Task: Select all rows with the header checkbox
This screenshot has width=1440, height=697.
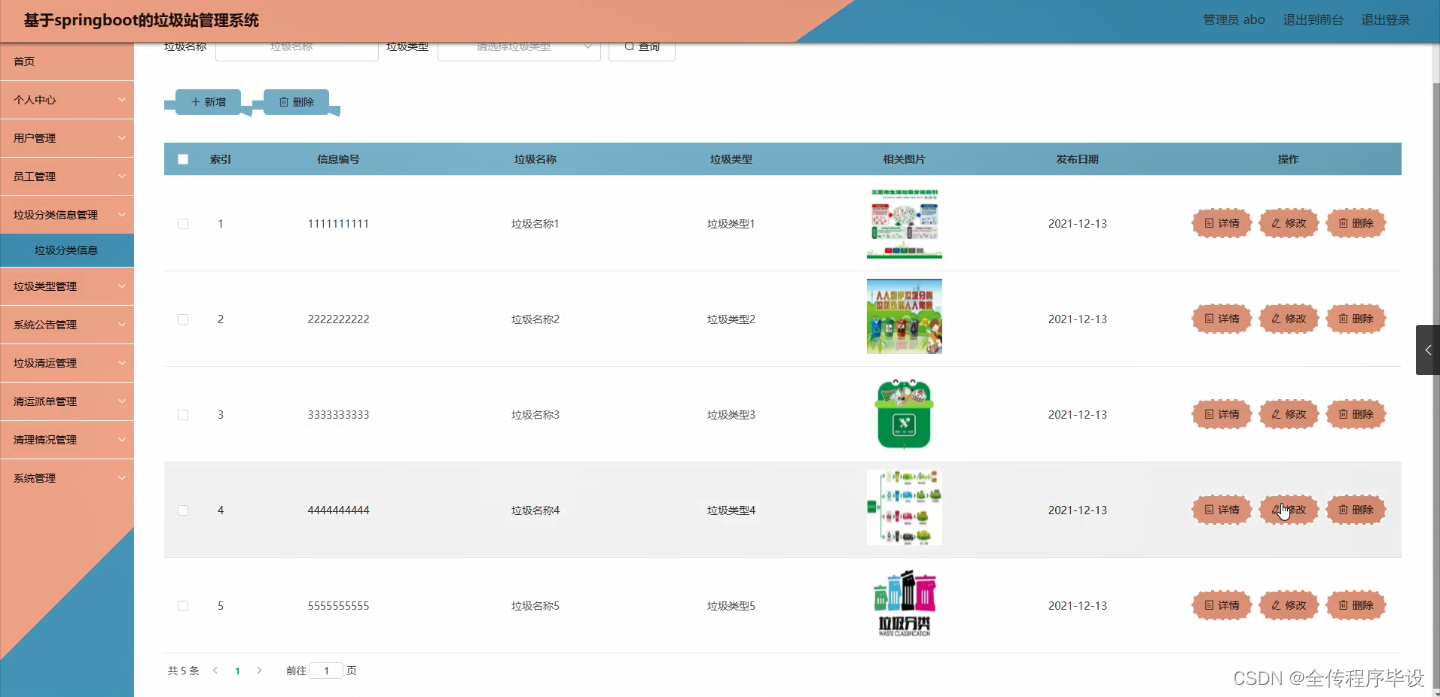Action: click(183, 159)
